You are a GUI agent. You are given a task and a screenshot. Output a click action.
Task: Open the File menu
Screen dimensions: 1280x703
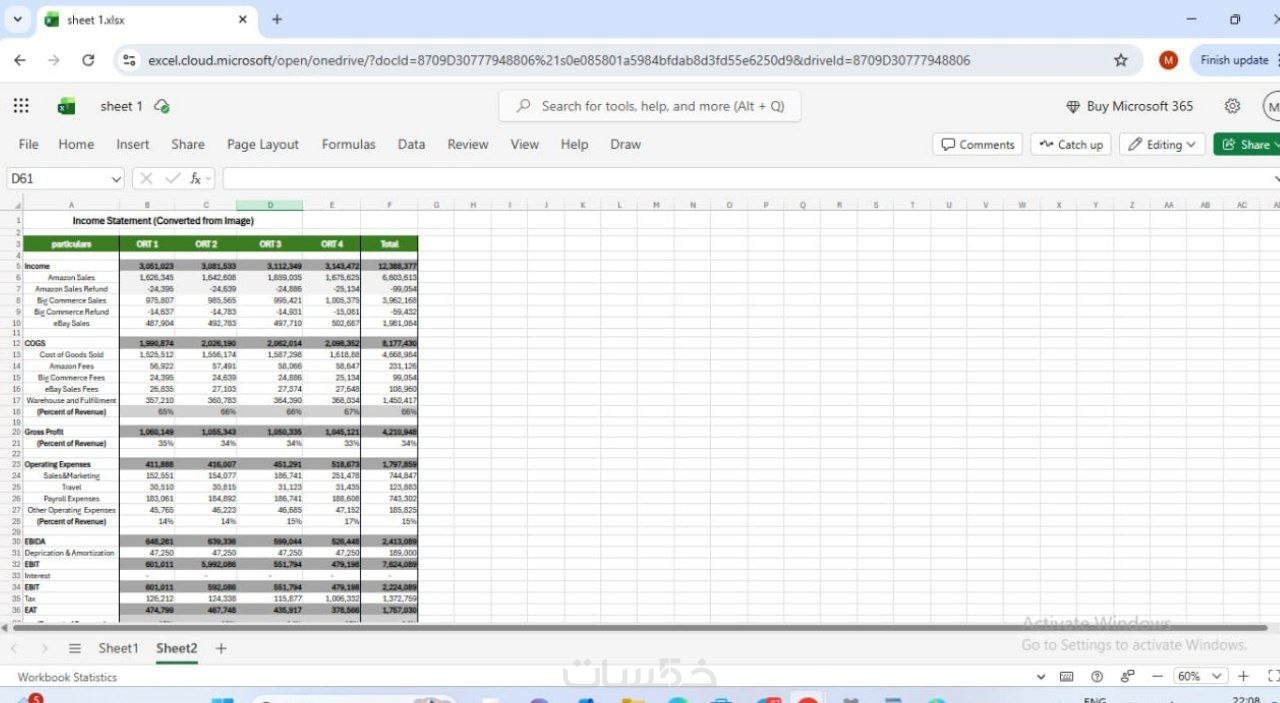tap(29, 144)
